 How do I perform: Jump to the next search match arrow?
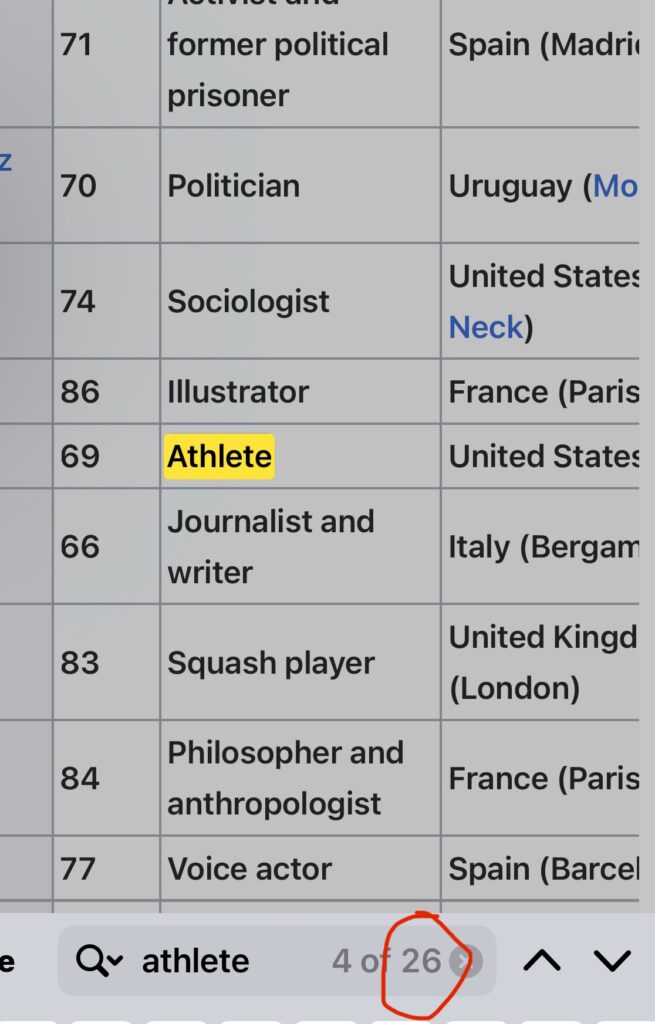pyautogui.click(x=612, y=961)
